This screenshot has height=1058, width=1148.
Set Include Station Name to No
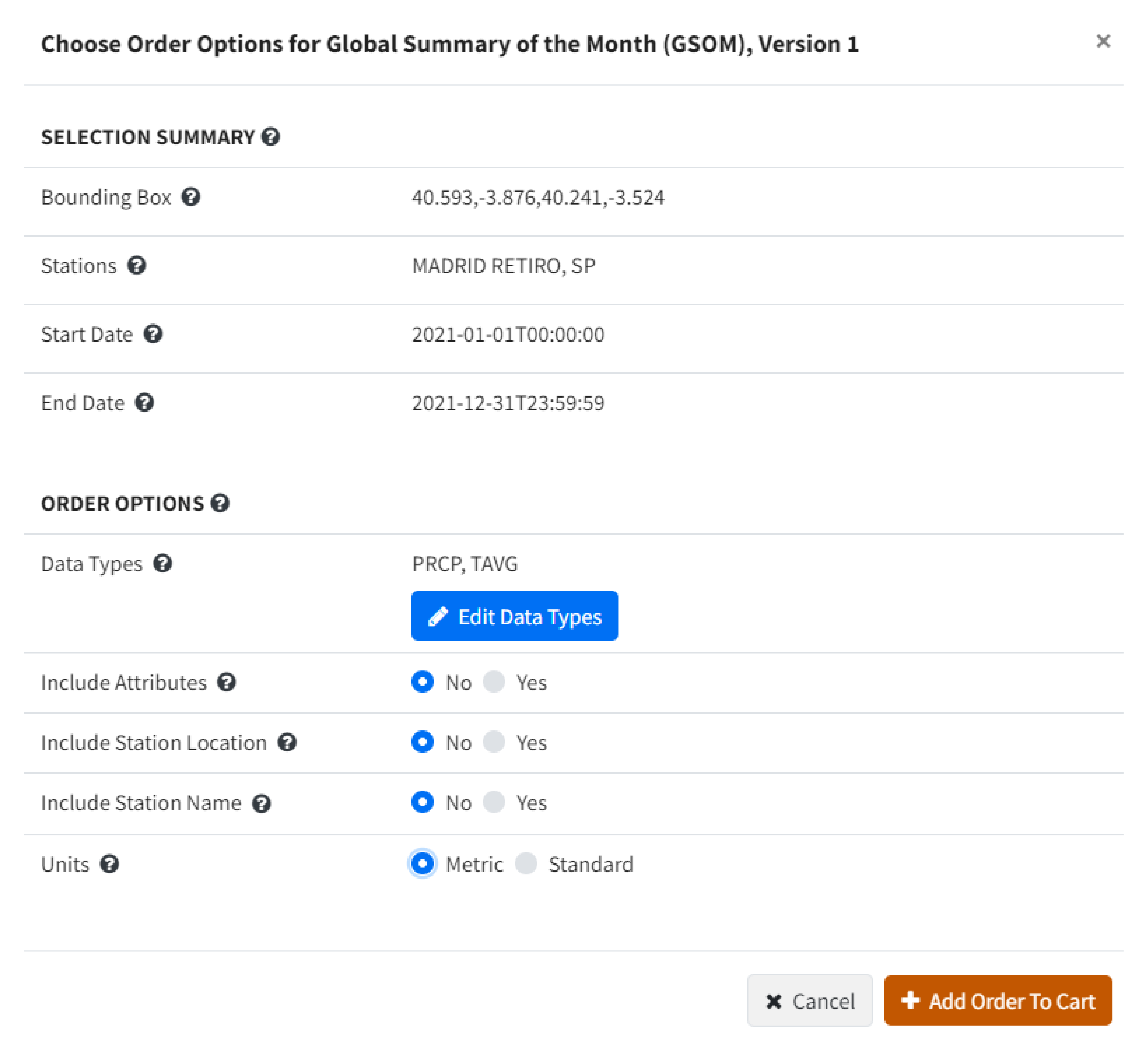click(x=423, y=802)
